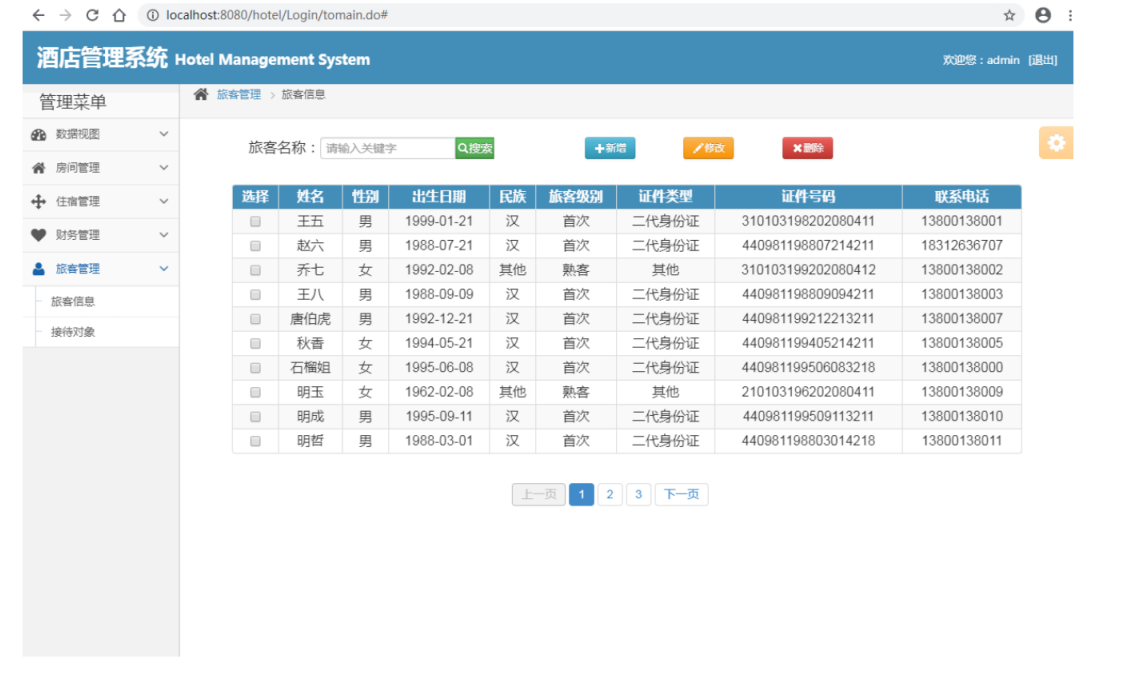Viewport: 1129px width, 677px height.
Task: Click the 退出 logout link
Action: (1043, 60)
